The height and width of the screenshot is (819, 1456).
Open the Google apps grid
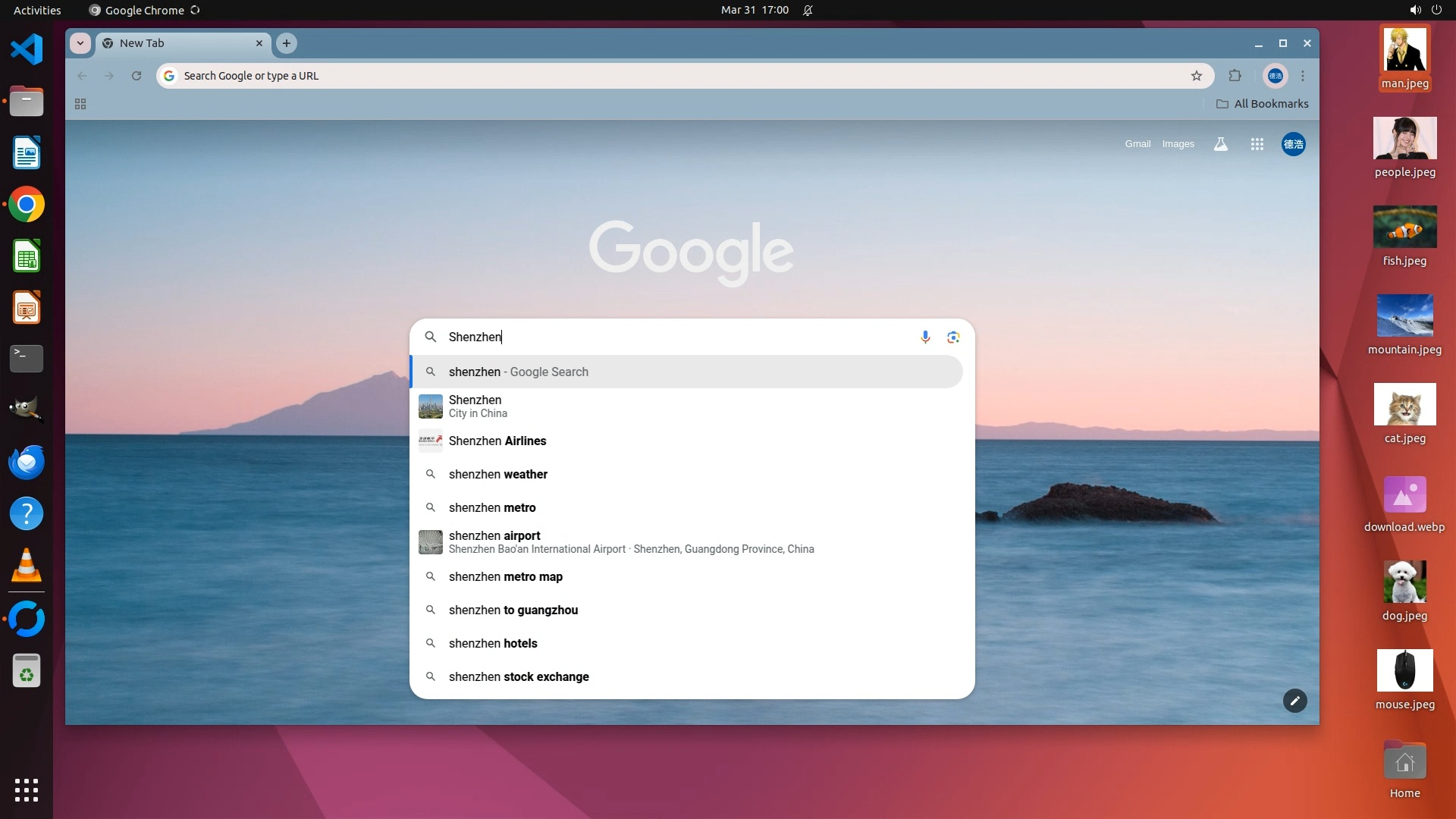pyautogui.click(x=1257, y=144)
